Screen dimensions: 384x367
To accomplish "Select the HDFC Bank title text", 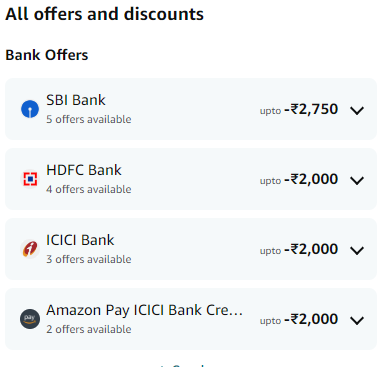I will [84, 170].
